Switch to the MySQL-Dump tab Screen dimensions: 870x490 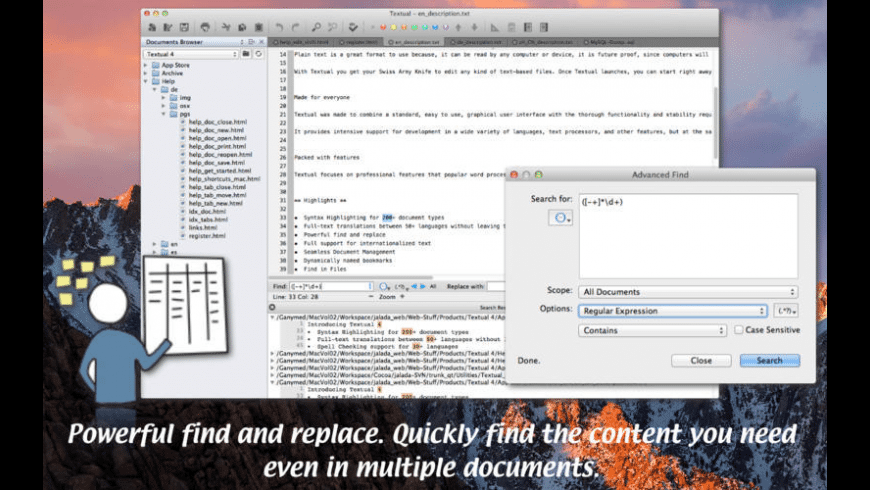pyautogui.click(x=610, y=42)
